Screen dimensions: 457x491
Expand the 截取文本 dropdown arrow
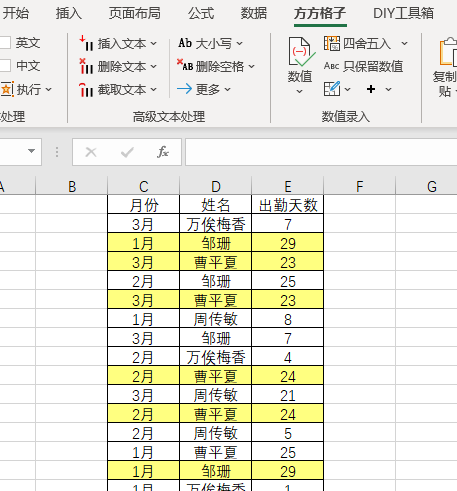point(153,90)
